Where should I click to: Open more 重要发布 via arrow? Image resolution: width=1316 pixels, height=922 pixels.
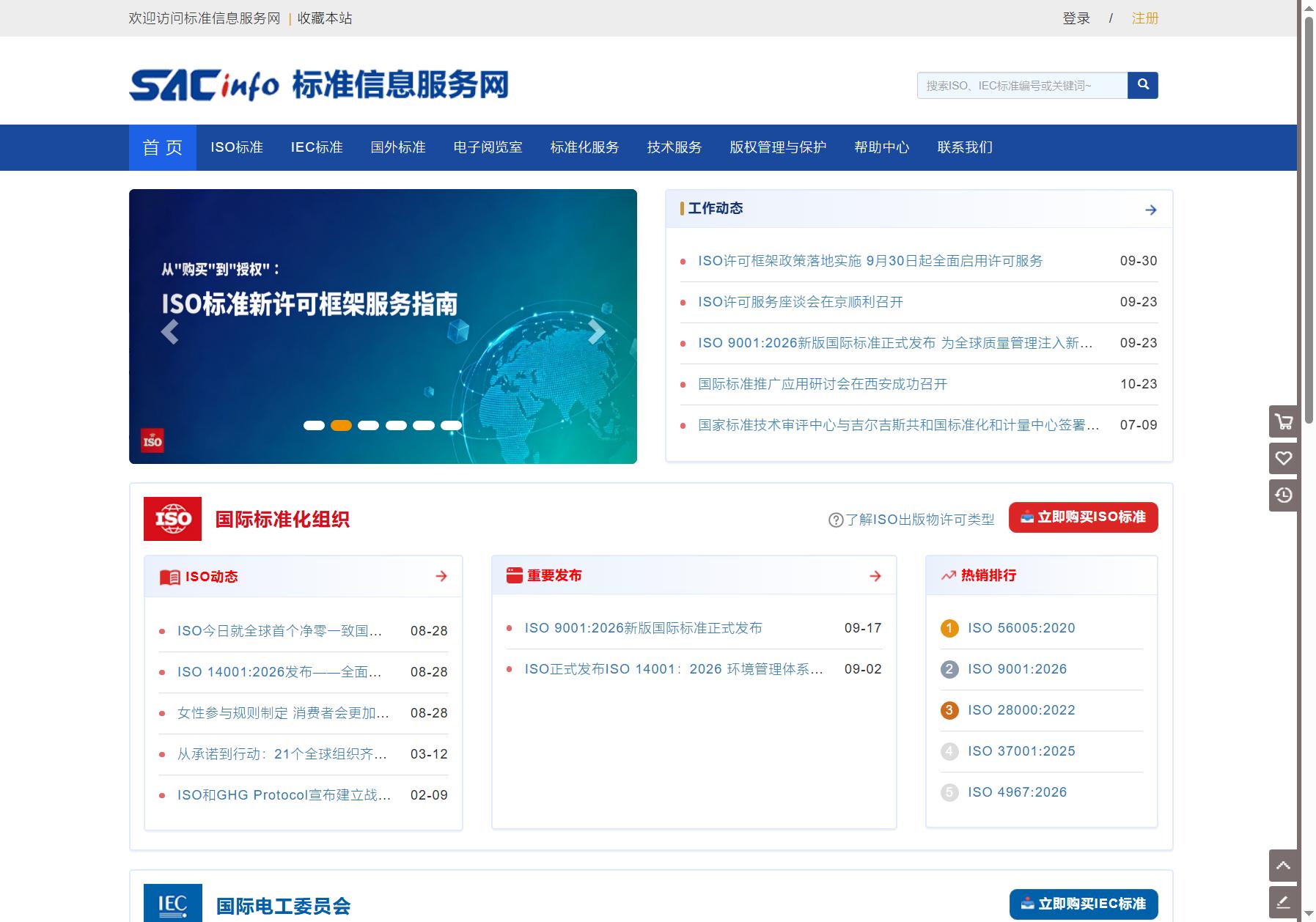(x=875, y=576)
